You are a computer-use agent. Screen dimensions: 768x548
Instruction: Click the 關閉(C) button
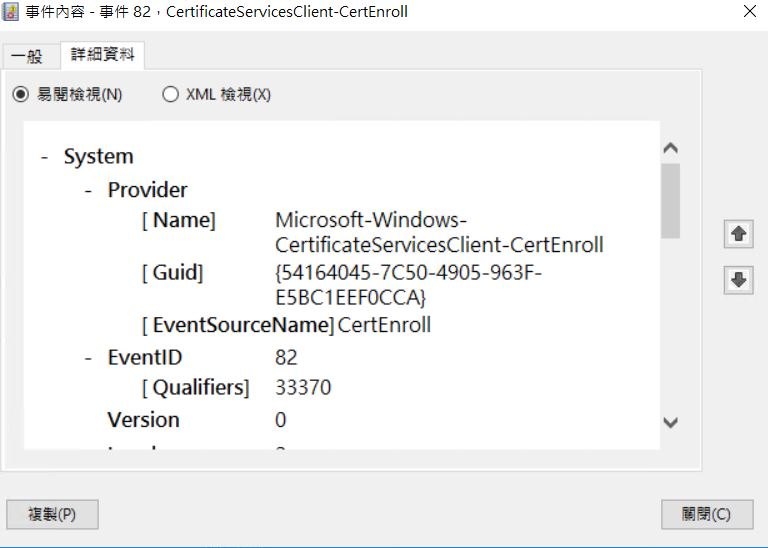coord(707,514)
